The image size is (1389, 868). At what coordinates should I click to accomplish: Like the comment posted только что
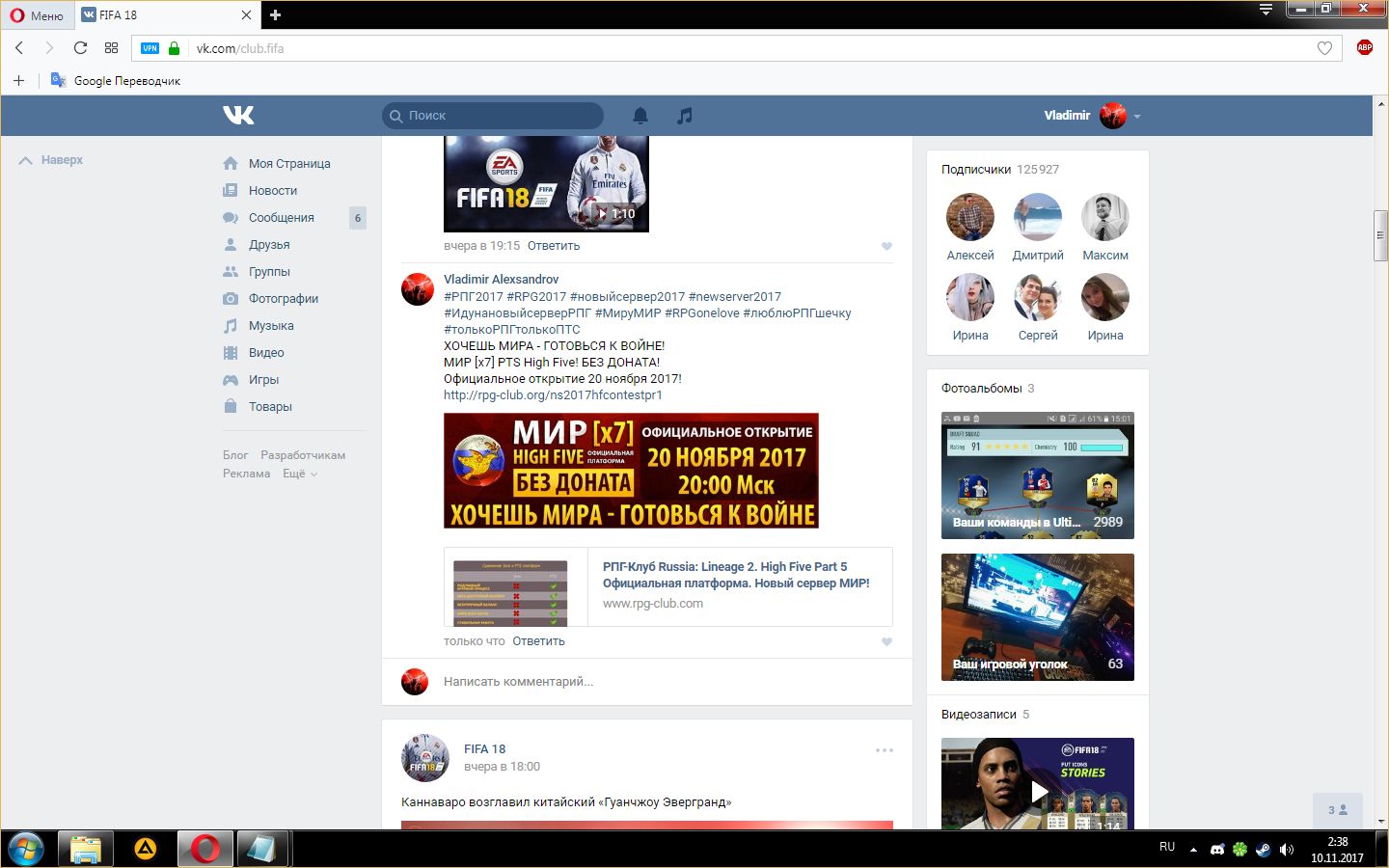[x=886, y=641]
